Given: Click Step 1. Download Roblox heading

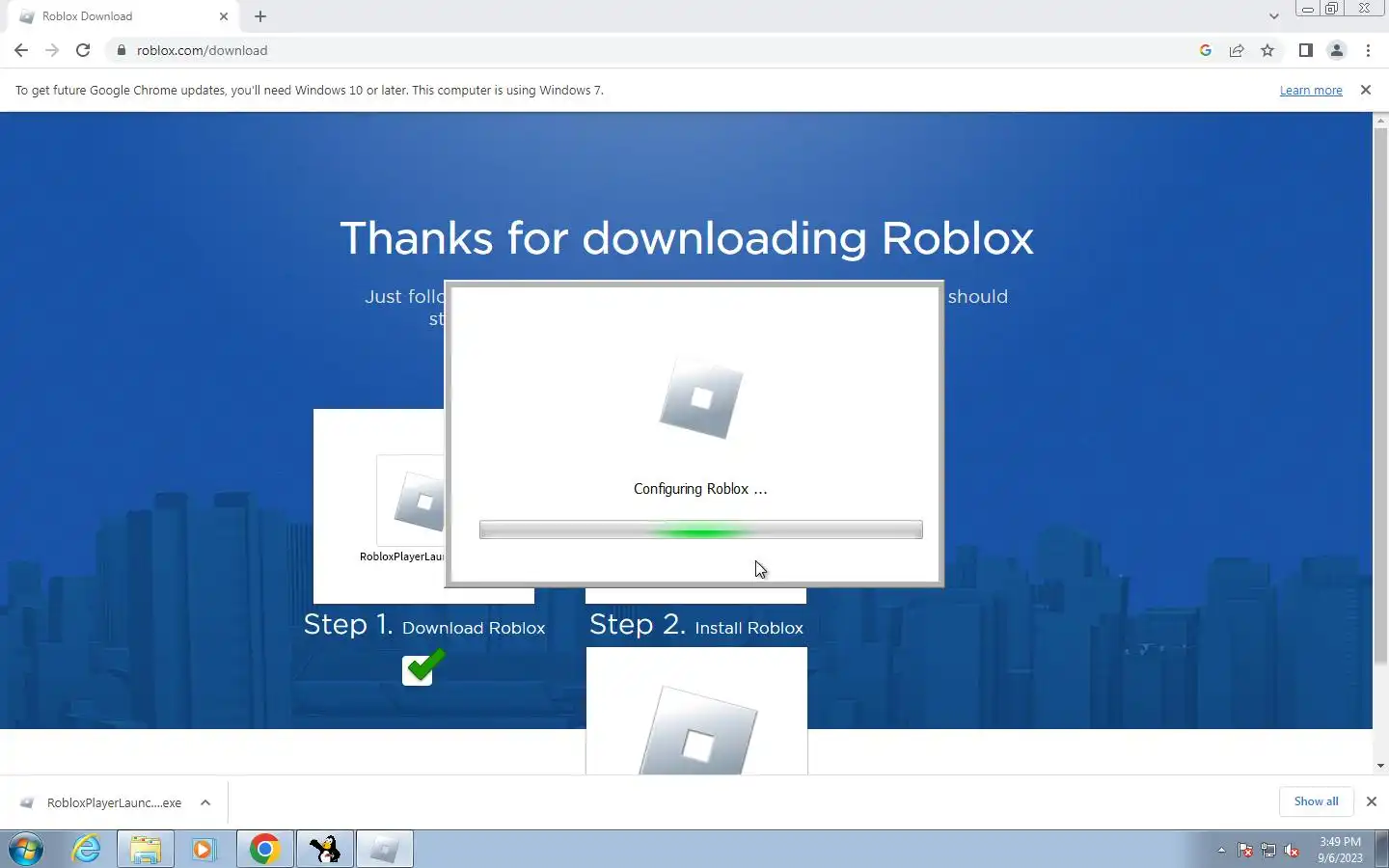Looking at the screenshot, I should point(424,625).
